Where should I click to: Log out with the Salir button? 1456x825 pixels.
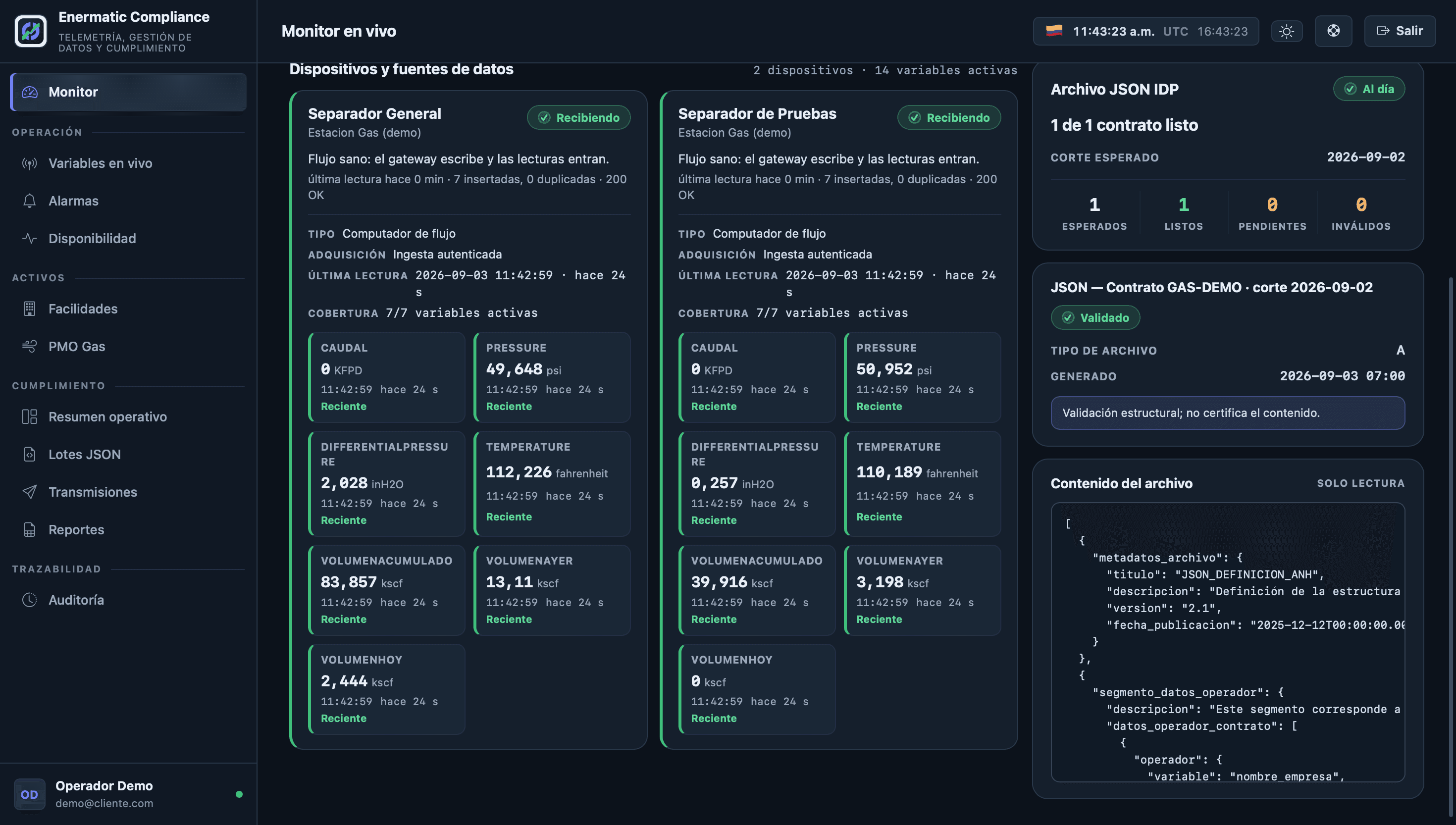point(1400,31)
